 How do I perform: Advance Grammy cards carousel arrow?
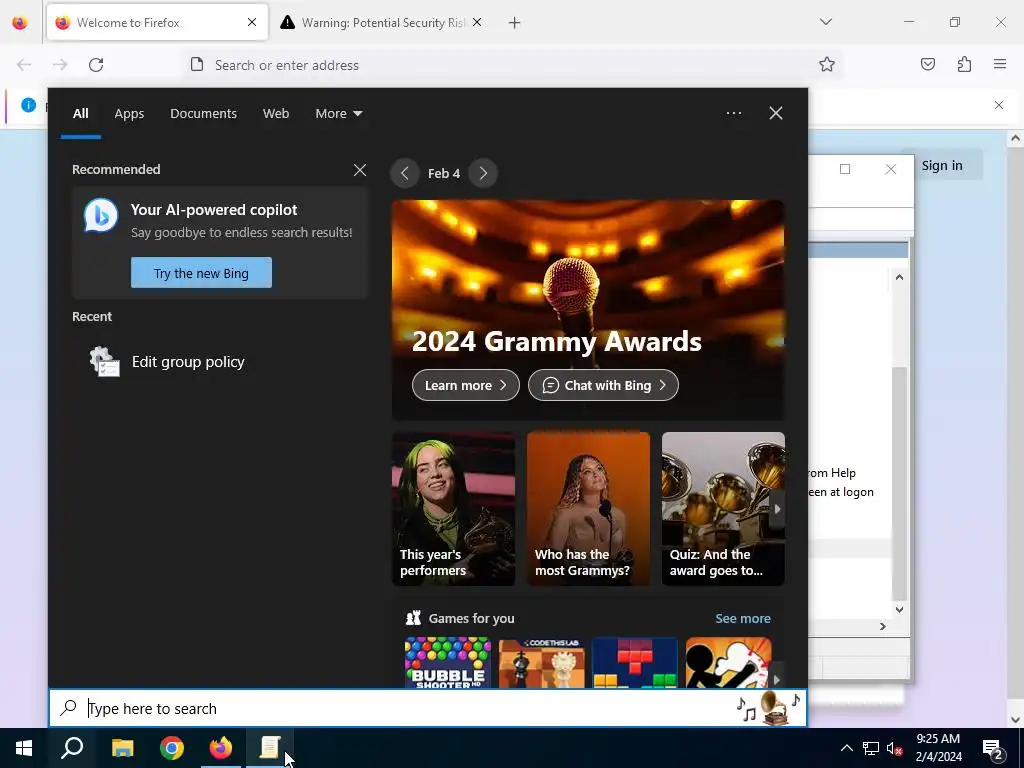[x=777, y=509]
